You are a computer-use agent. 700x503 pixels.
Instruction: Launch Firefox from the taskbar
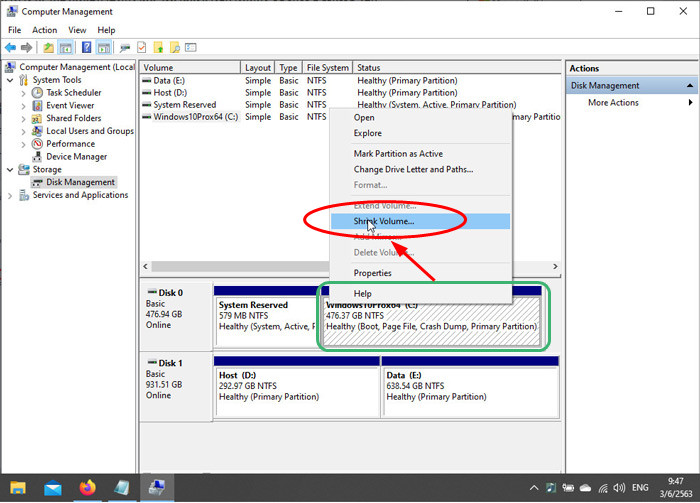coord(88,488)
